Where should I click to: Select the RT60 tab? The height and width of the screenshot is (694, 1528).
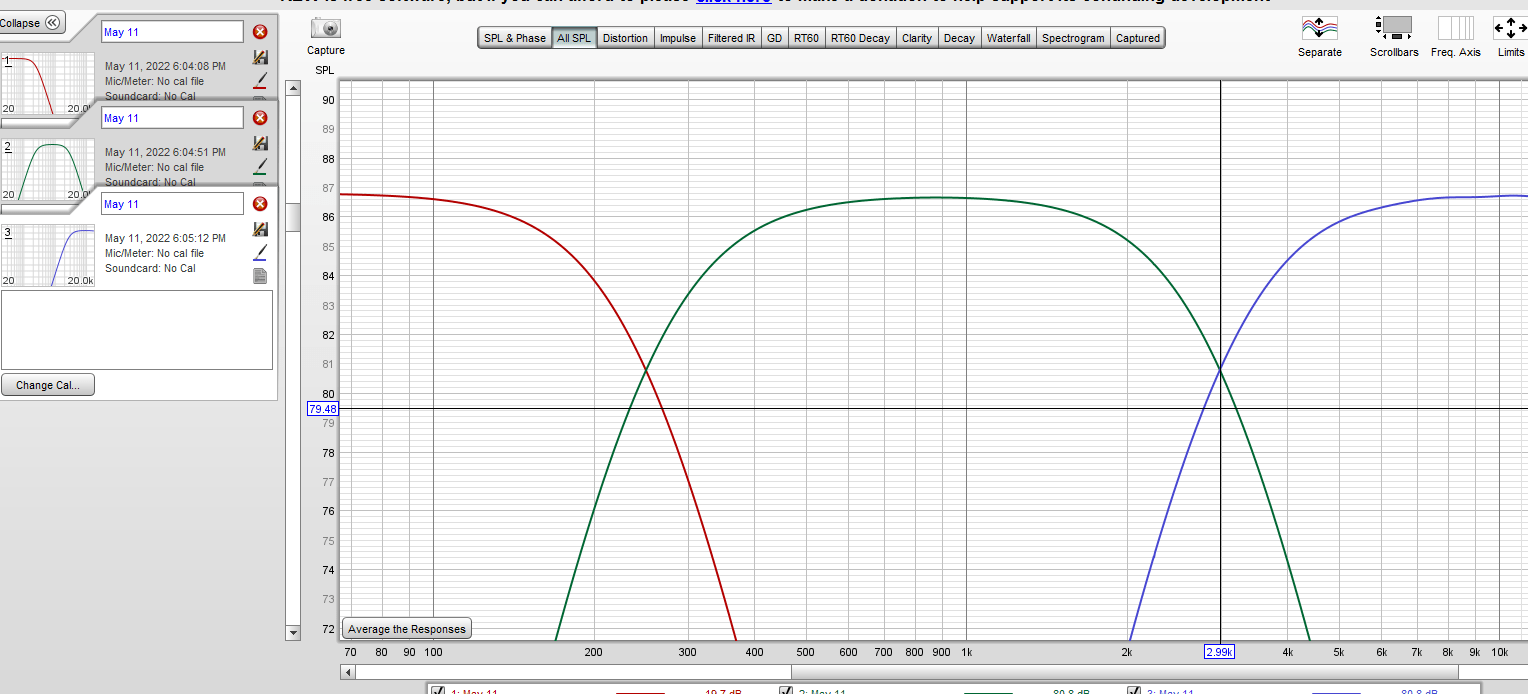[806, 38]
